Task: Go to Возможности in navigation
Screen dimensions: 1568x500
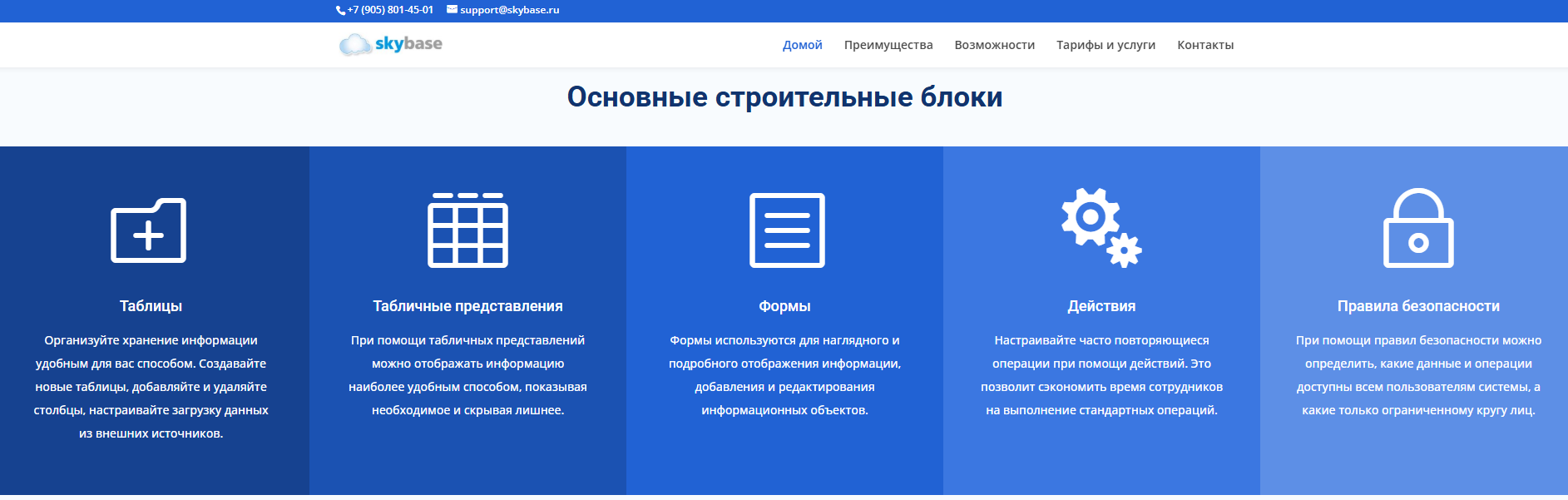Action: pyautogui.click(x=994, y=45)
